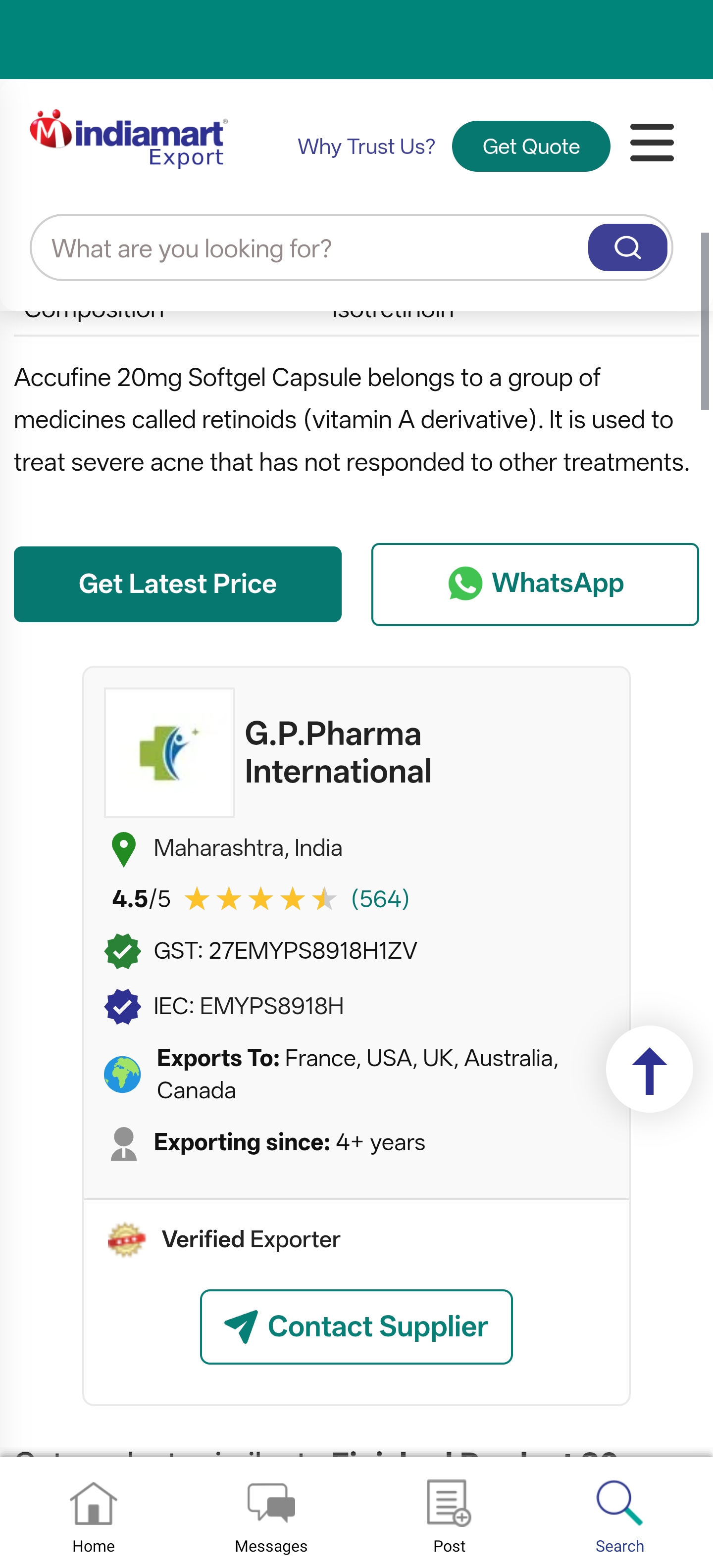Viewport: 713px width, 1568px height.
Task: Click the blue IEC verified badge
Action: point(122,1006)
